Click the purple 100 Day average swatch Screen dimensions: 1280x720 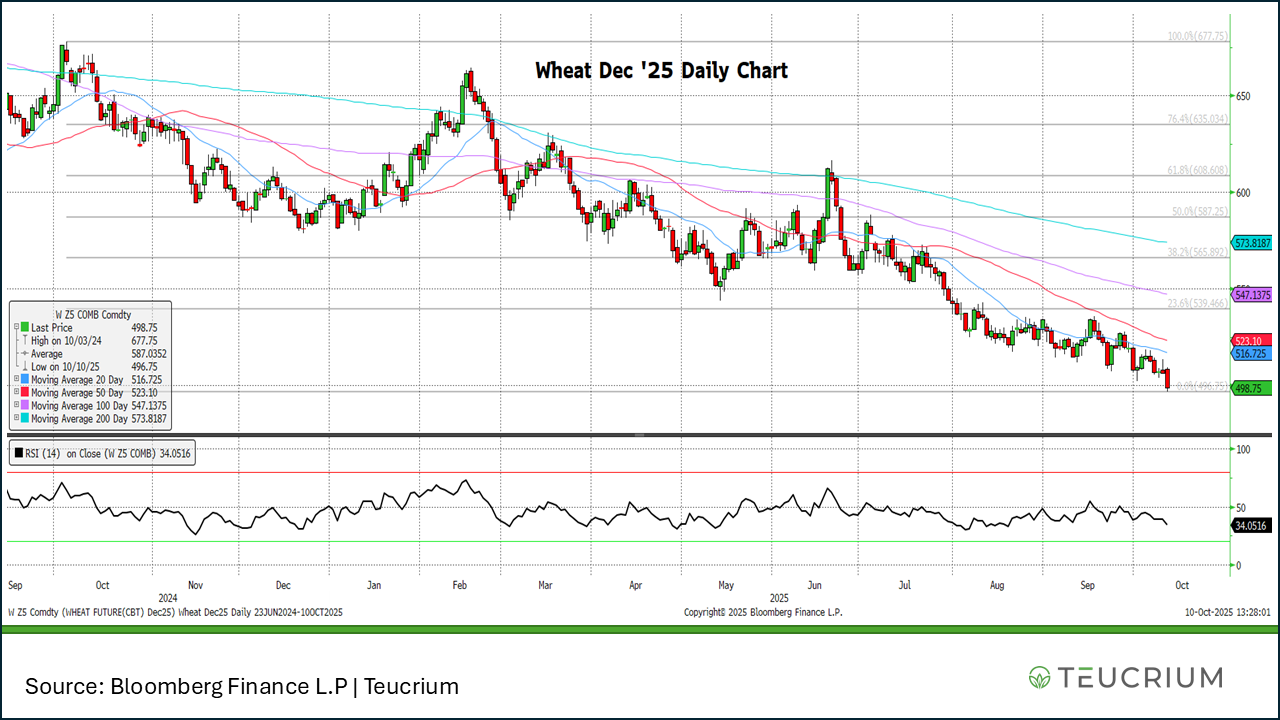click(x=24, y=406)
